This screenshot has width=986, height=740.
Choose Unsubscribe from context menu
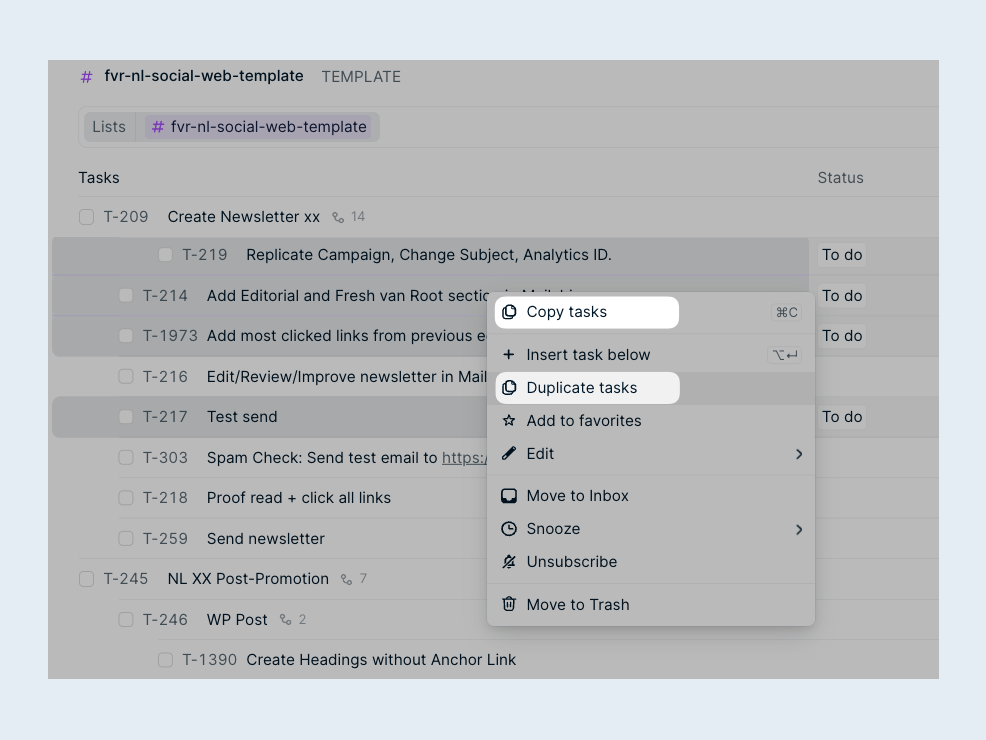tap(651, 561)
